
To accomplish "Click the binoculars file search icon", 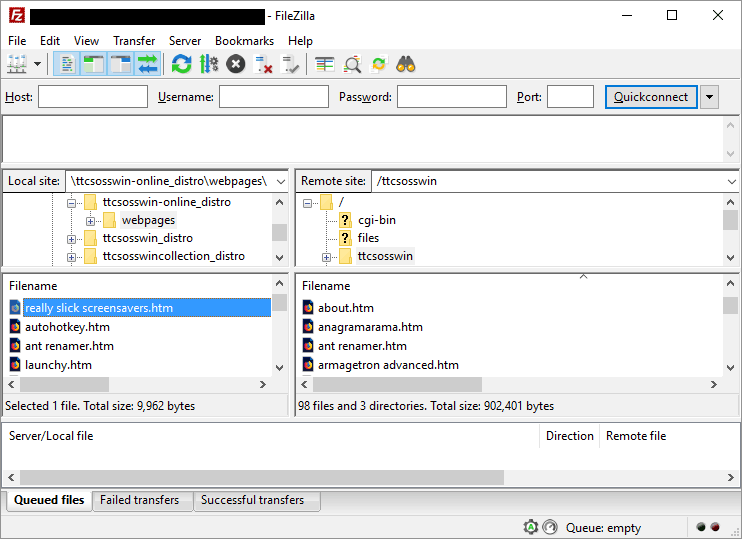I will pos(406,65).
